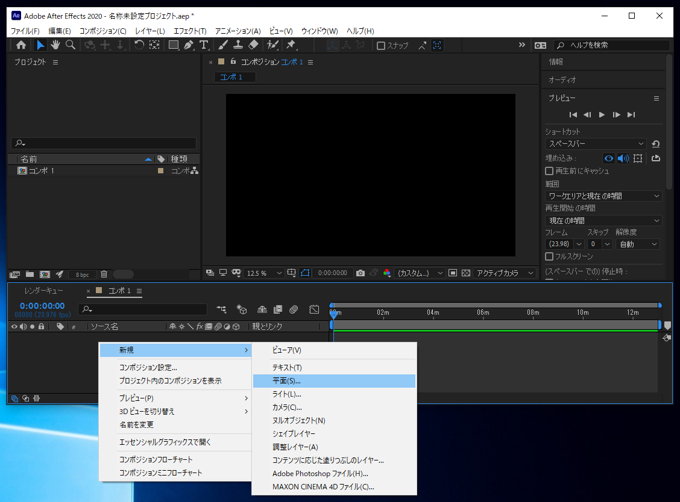Open the graph editor icon in timeline

pyautogui.click(x=314, y=310)
